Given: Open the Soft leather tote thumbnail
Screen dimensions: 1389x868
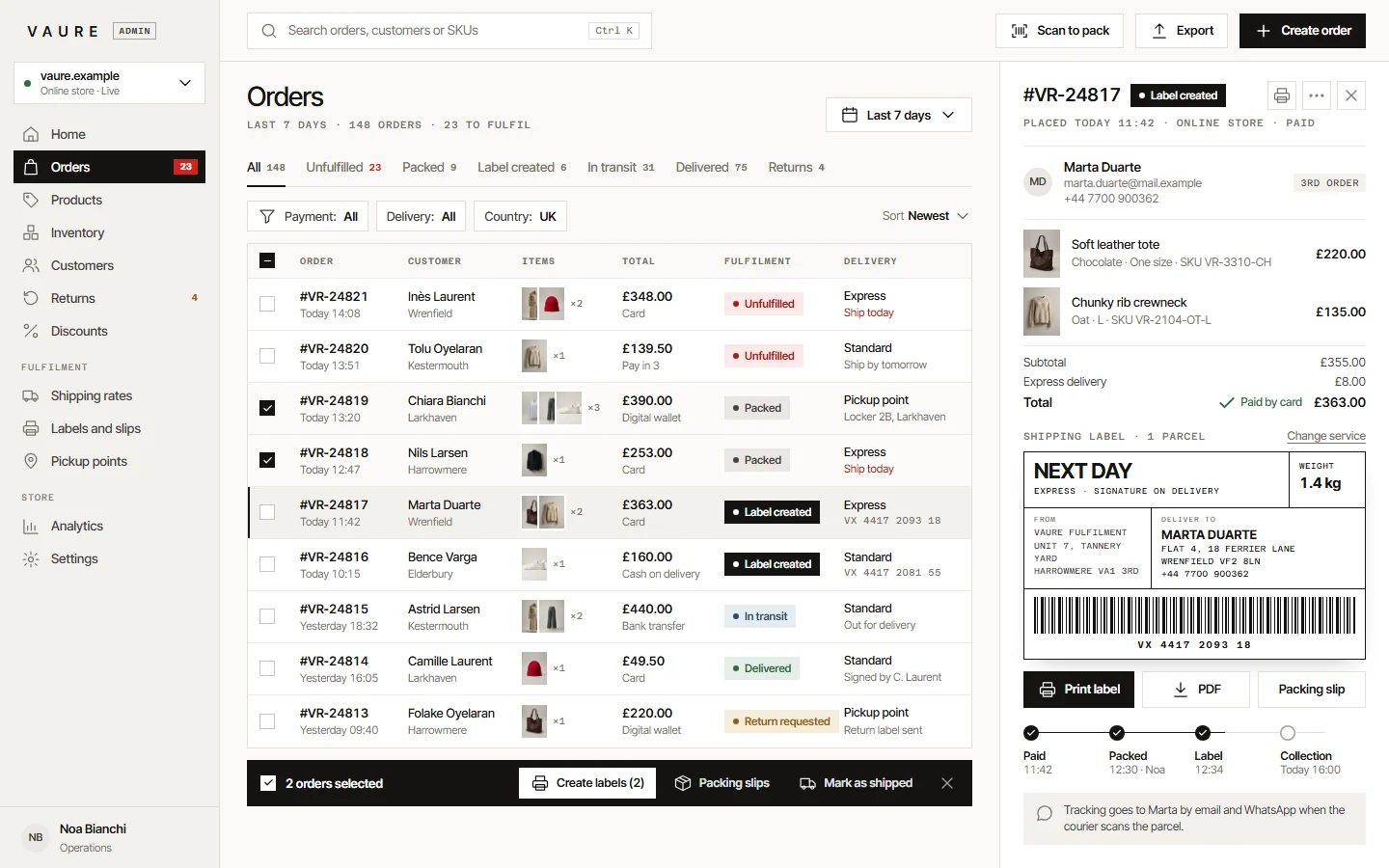Looking at the screenshot, I should pyautogui.click(x=1042, y=254).
